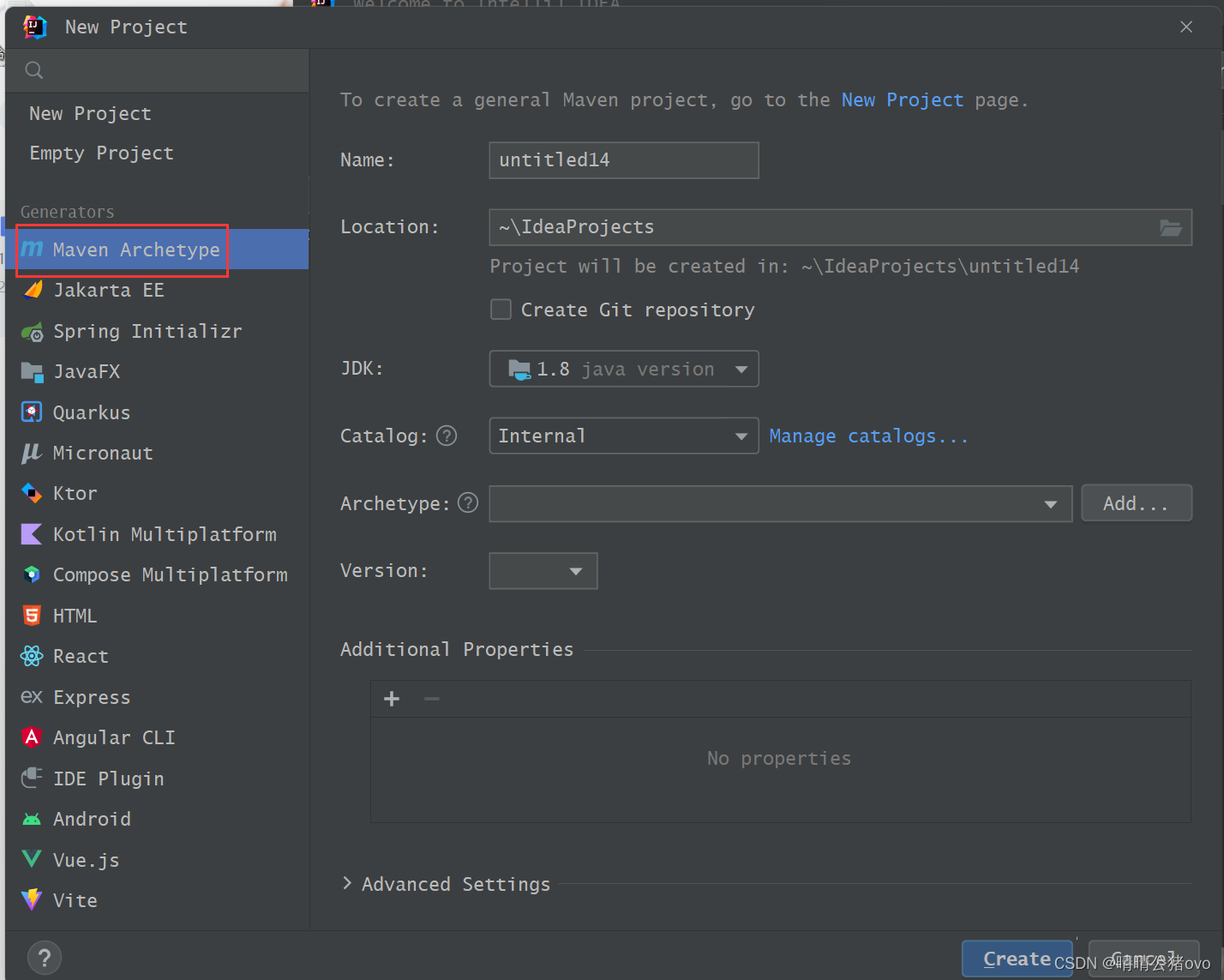Click the Jakarta EE icon

point(33,290)
